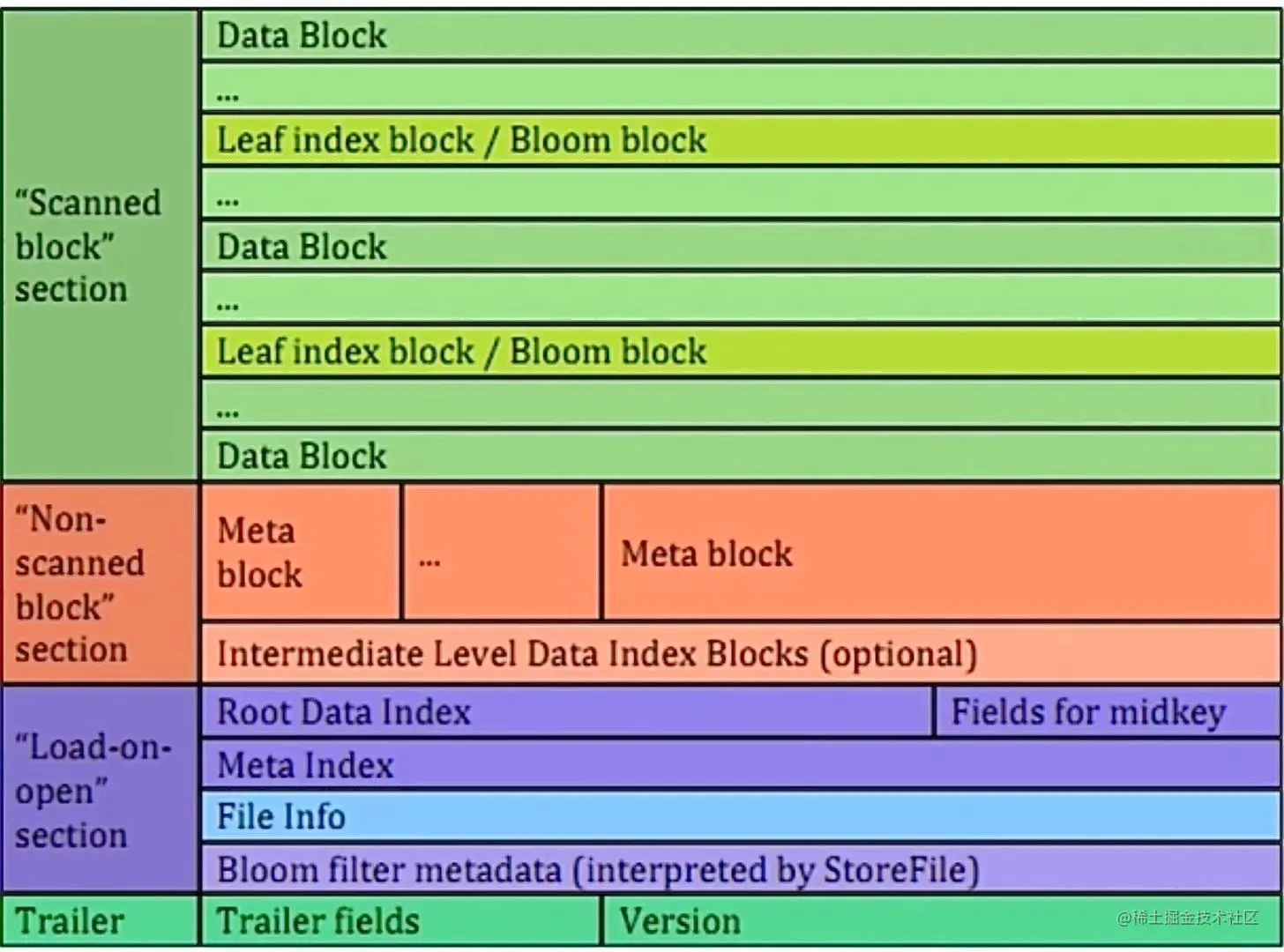1284x952 pixels.
Task: Select the Root Data Index cell
Action: [x=564, y=711]
